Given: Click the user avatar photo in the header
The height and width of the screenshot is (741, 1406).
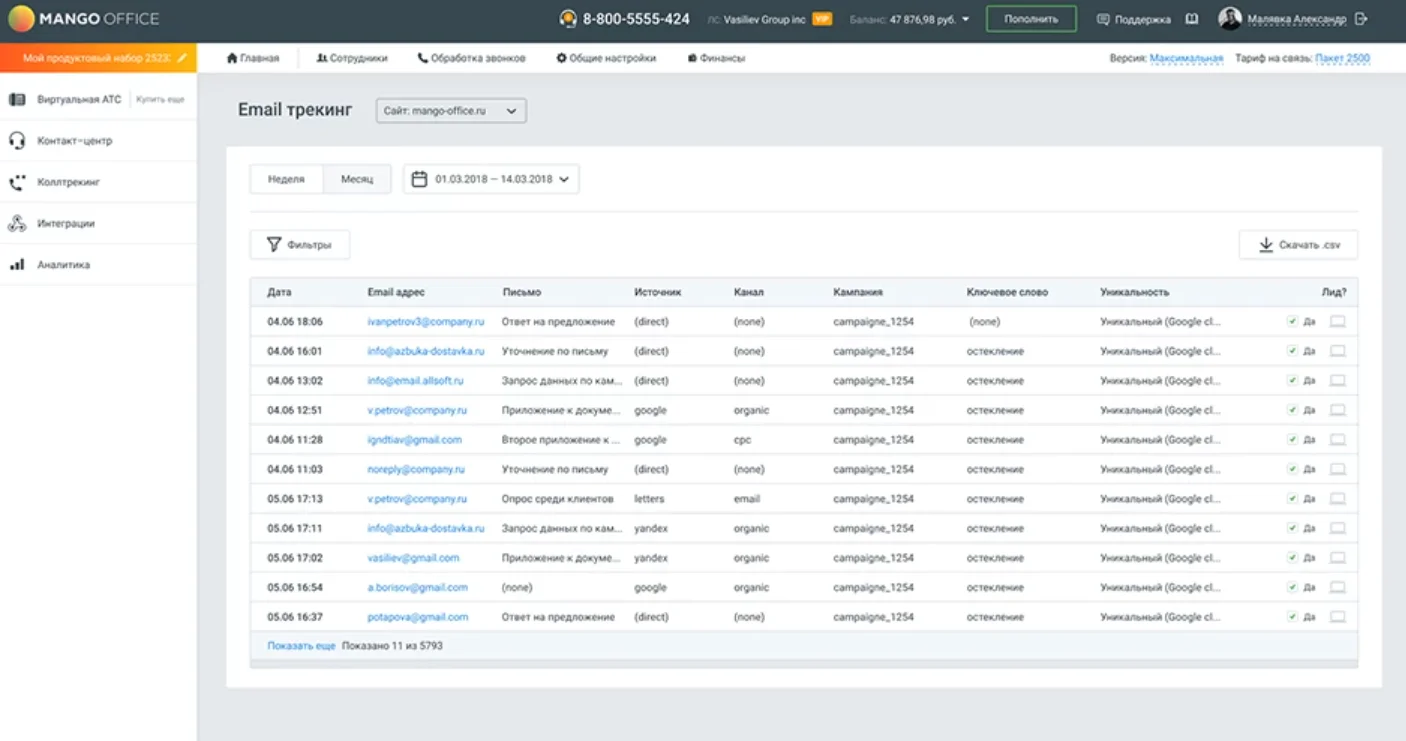Looking at the screenshot, I should [x=1229, y=19].
